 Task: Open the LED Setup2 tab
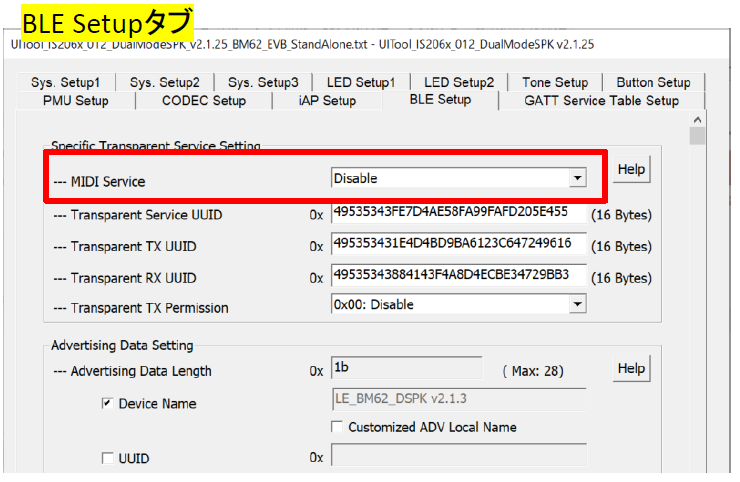[459, 82]
